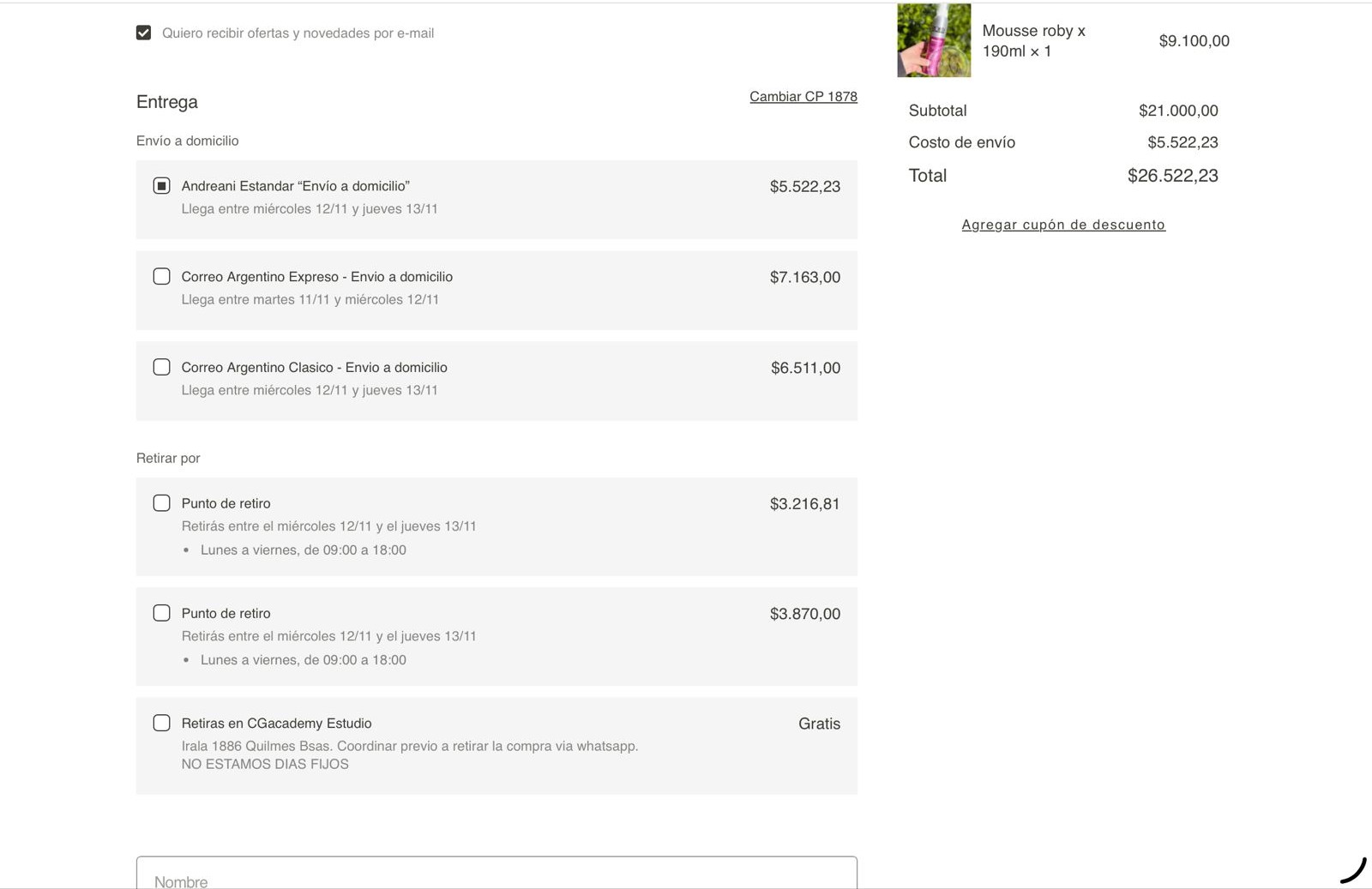Click the Andreani Estandar label text
The width and height of the screenshot is (1372, 889).
(x=295, y=186)
